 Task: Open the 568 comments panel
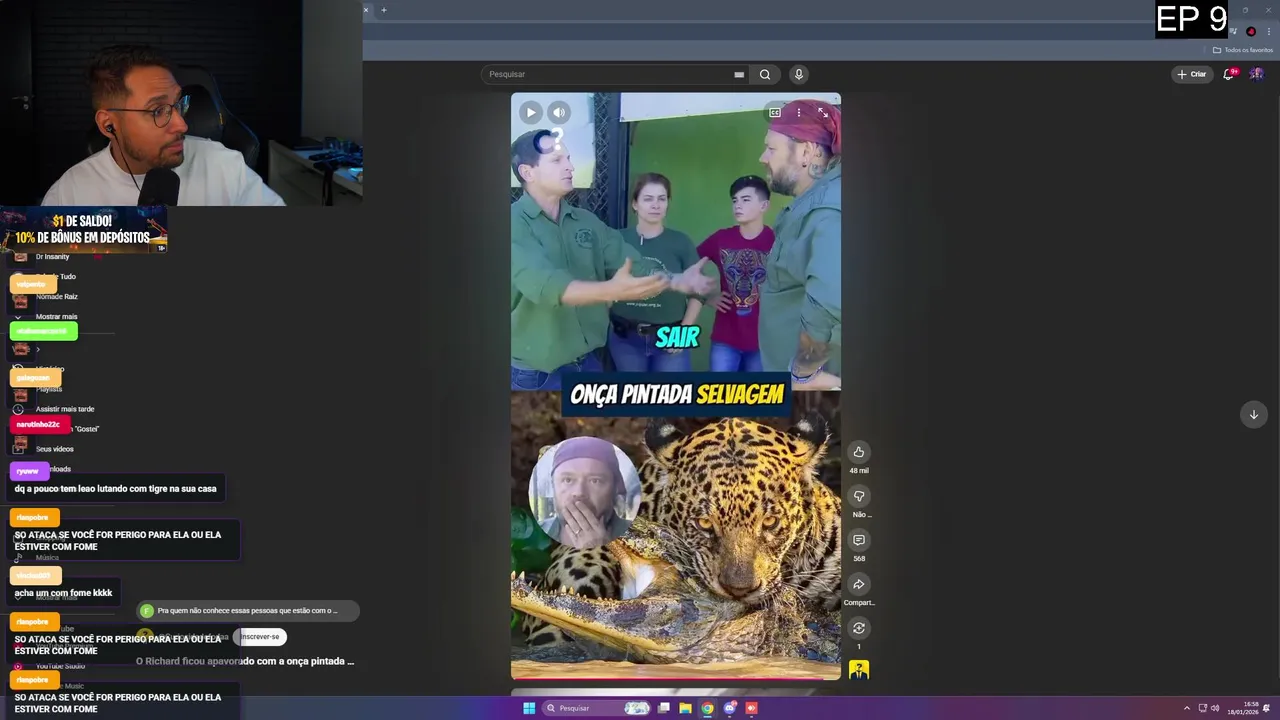[x=858, y=540]
